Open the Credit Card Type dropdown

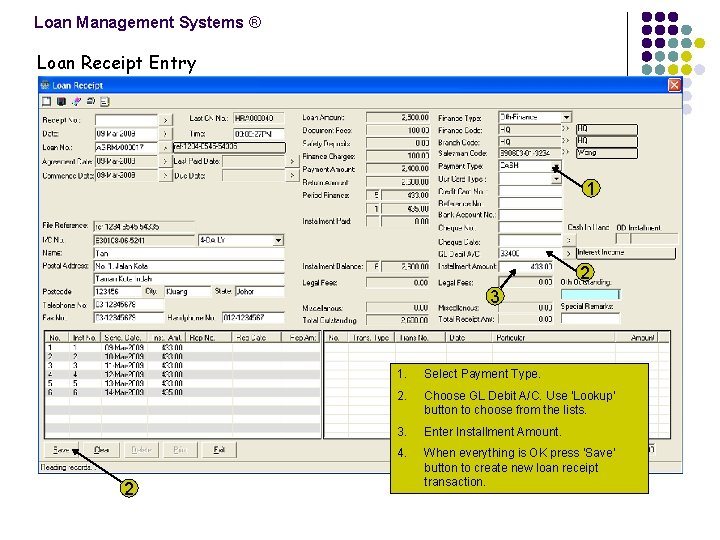click(556, 179)
